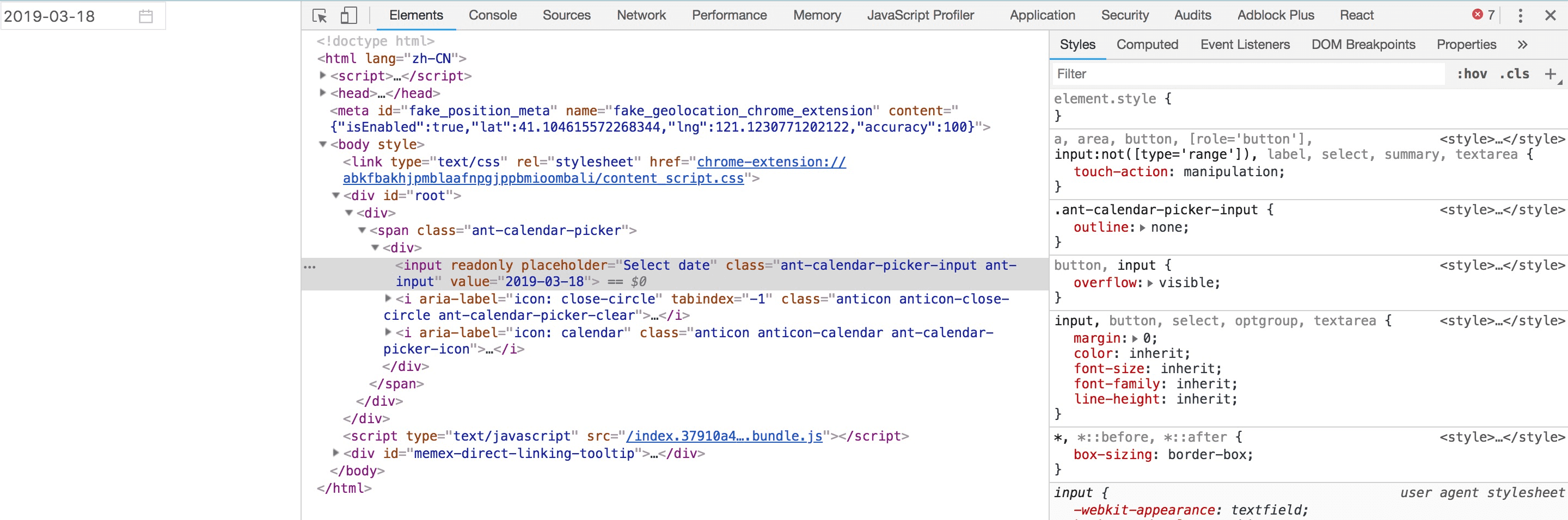Expand the memex-direct-linking-tooltip div
This screenshot has width=1568, height=520.
[x=335, y=453]
